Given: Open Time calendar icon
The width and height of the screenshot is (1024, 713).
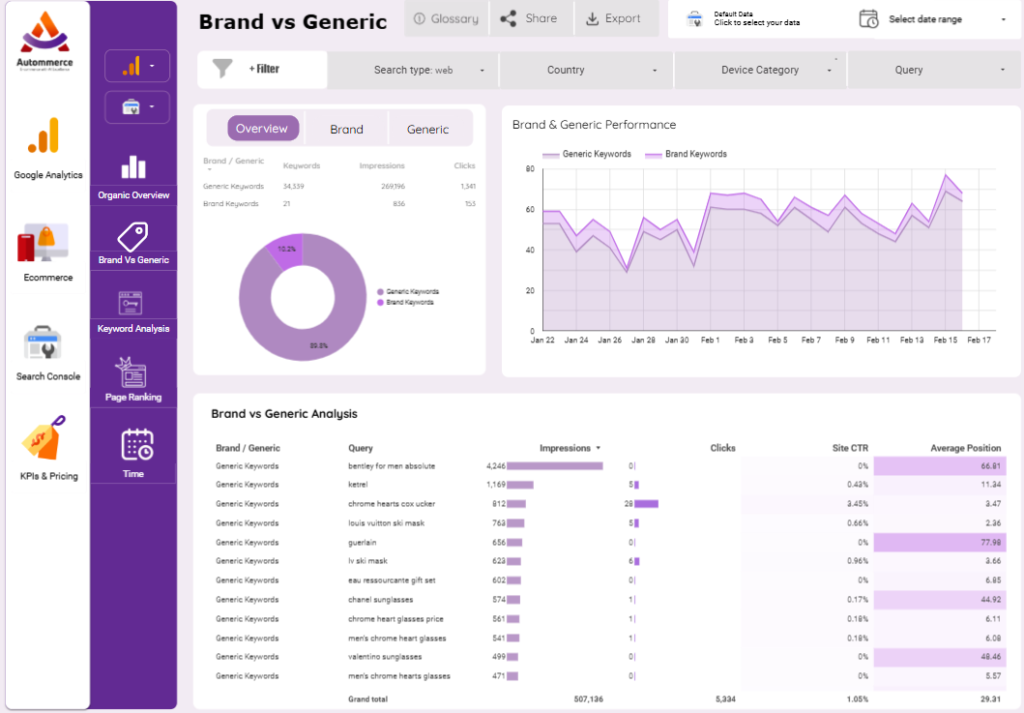Looking at the screenshot, I should click(137, 445).
